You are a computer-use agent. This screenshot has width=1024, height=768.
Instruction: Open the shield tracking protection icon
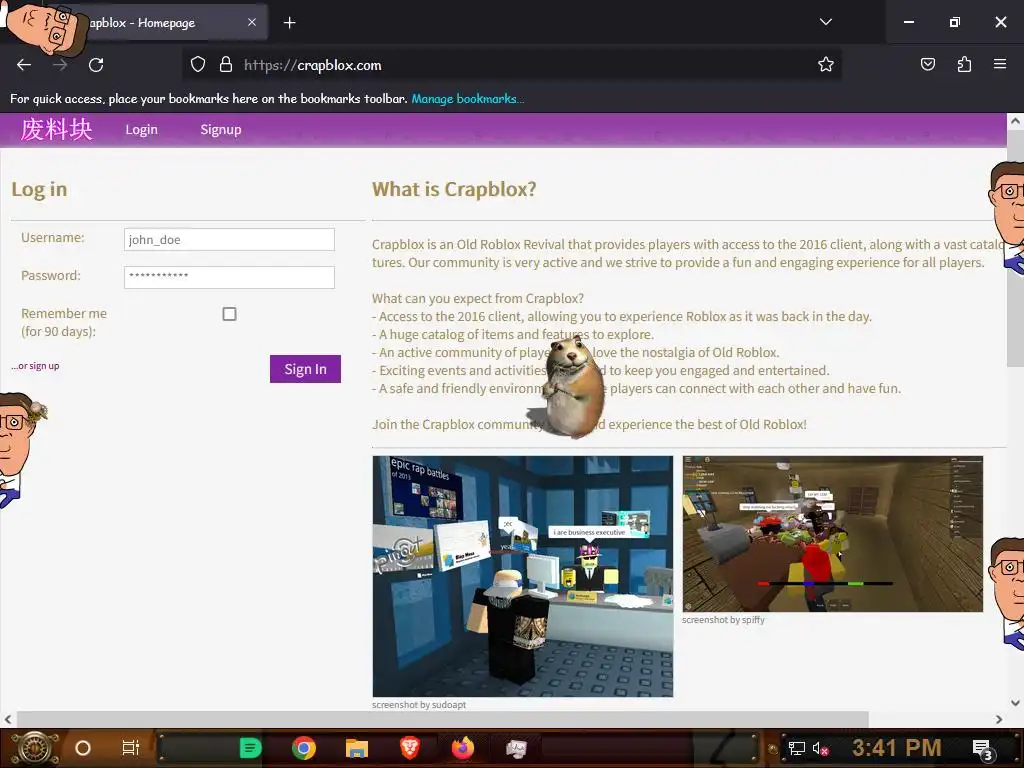click(x=198, y=65)
